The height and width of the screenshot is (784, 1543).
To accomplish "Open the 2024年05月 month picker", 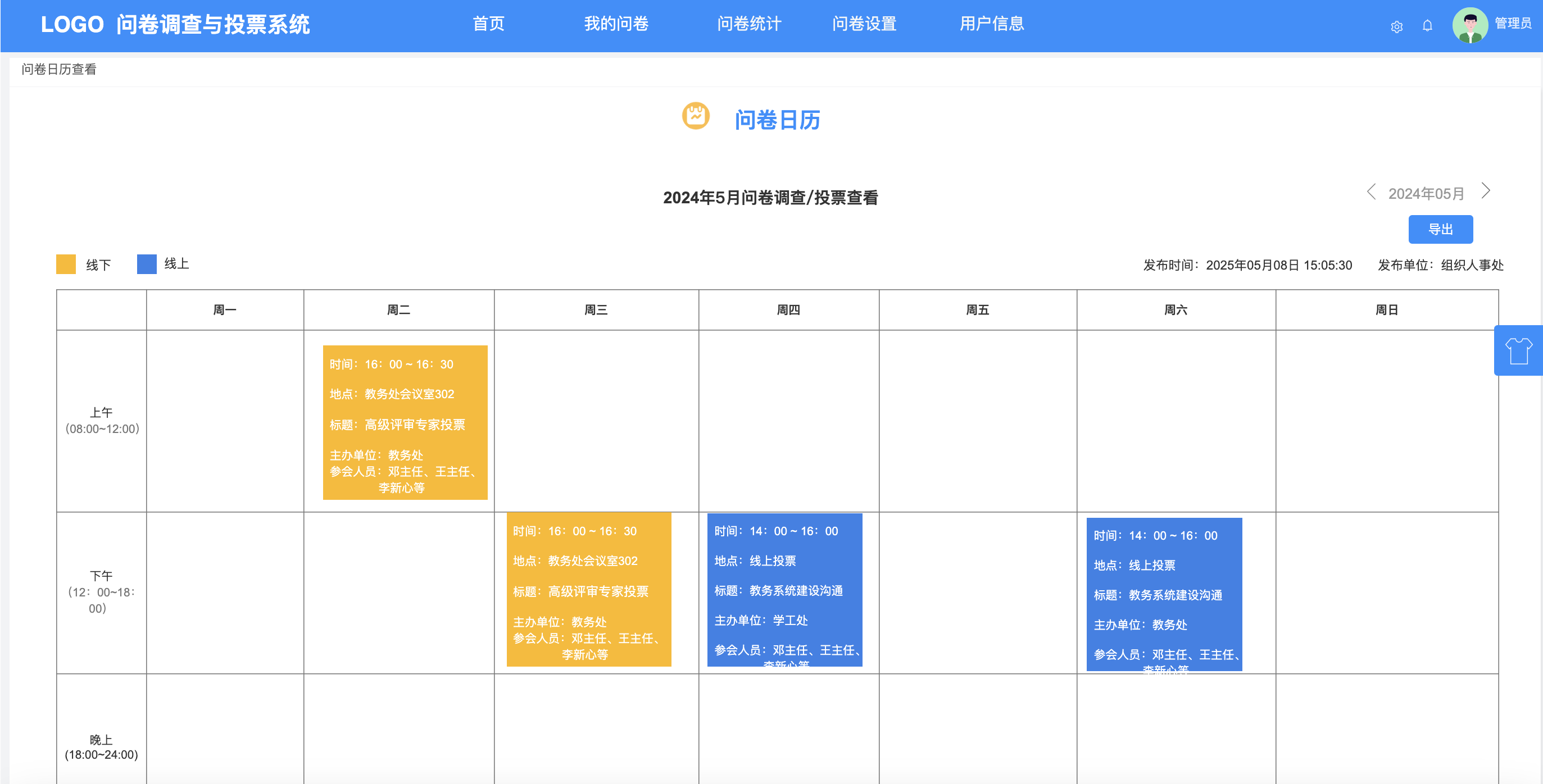I will click(x=1426, y=193).
